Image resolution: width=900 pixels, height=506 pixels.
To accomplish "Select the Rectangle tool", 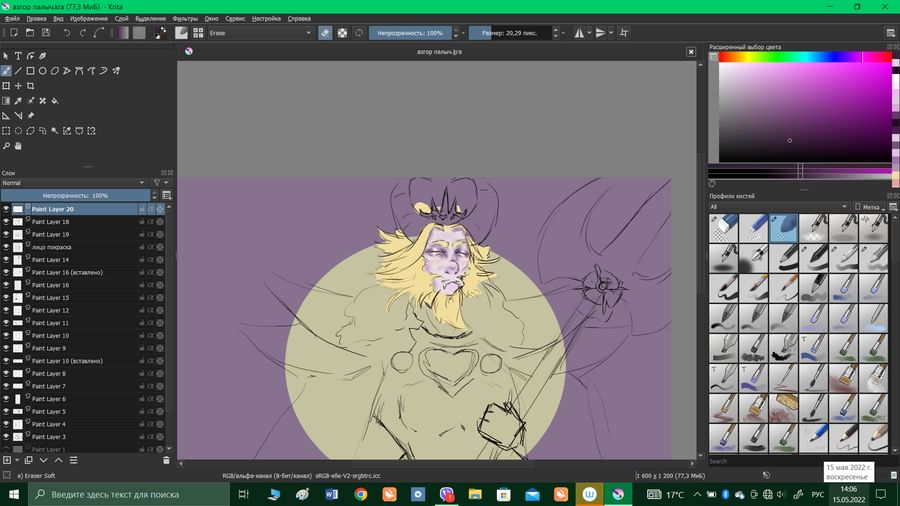I will [30, 71].
